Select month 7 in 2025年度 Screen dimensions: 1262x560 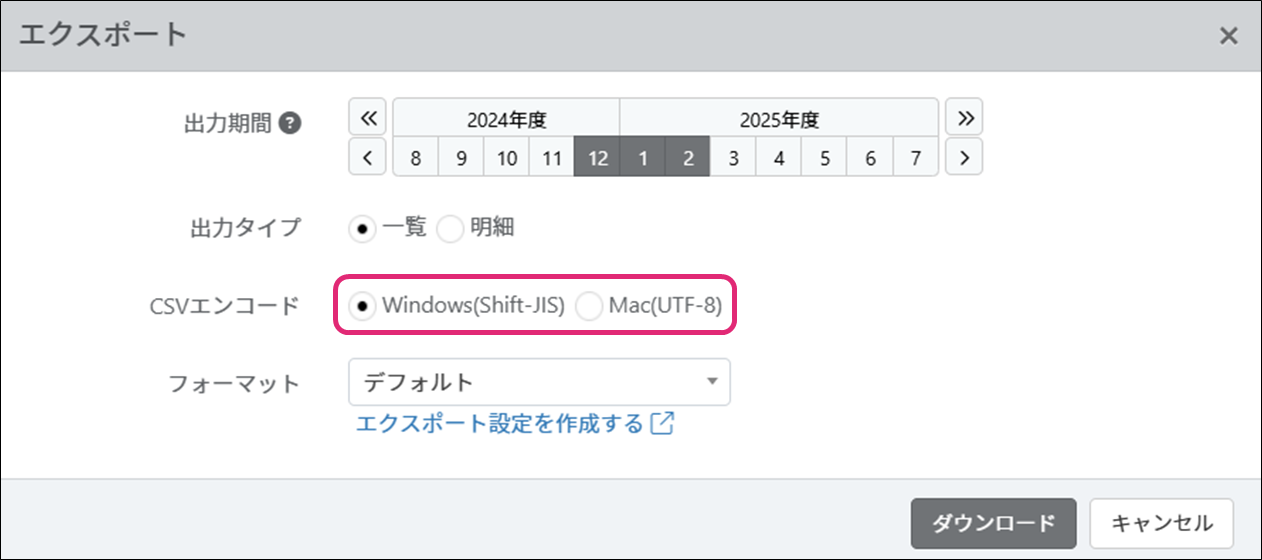[915, 158]
